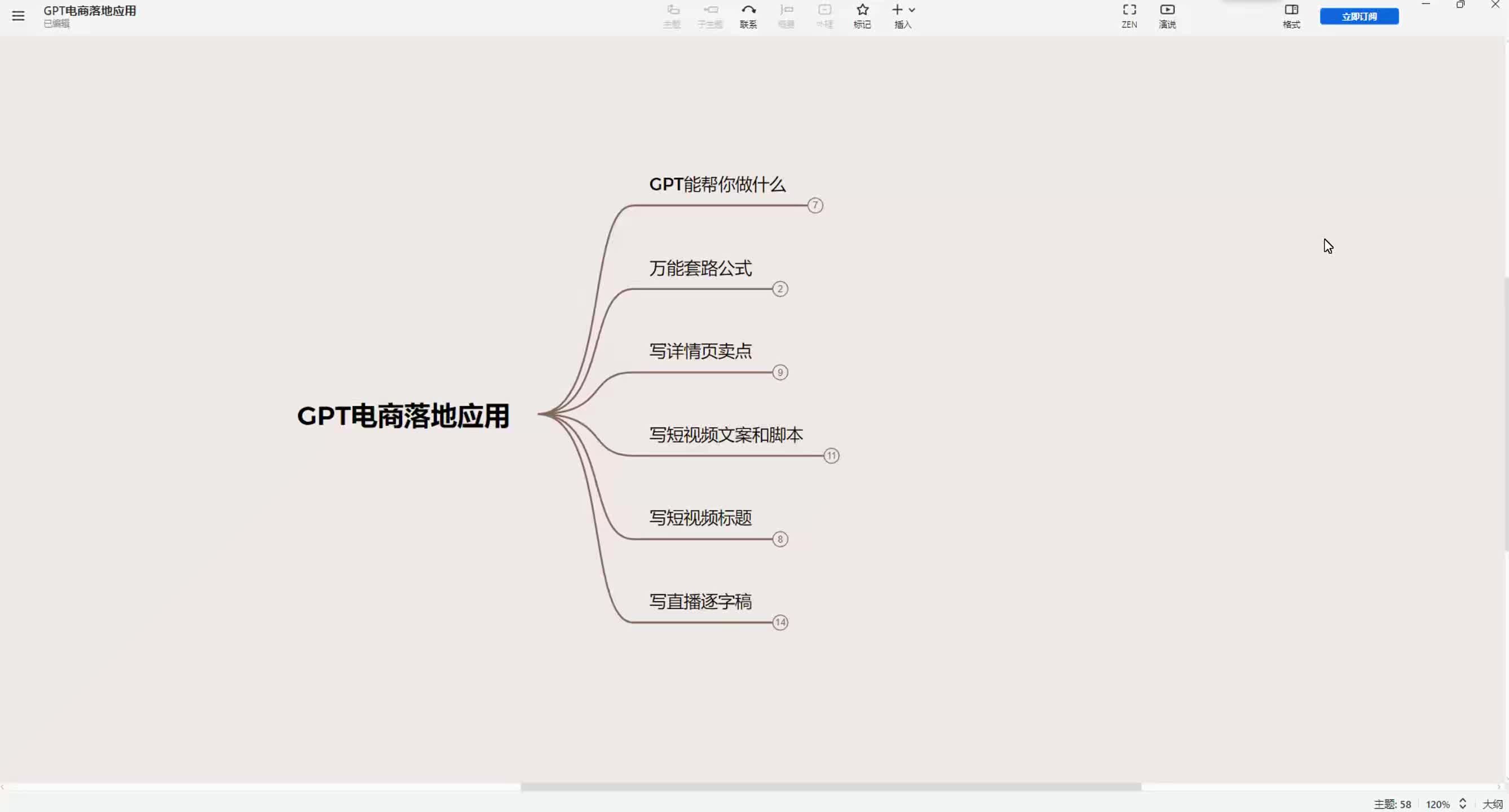Viewport: 1509px width, 812px height.
Task: Switch to 大纲 outline view
Action: tap(1492, 804)
